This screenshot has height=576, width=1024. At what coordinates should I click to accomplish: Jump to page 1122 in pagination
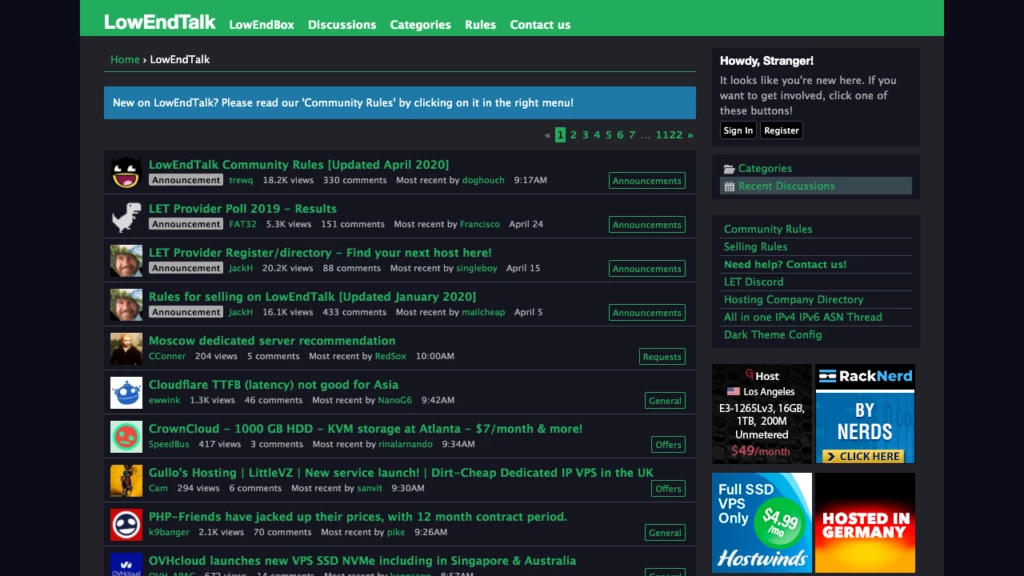coord(669,135)
